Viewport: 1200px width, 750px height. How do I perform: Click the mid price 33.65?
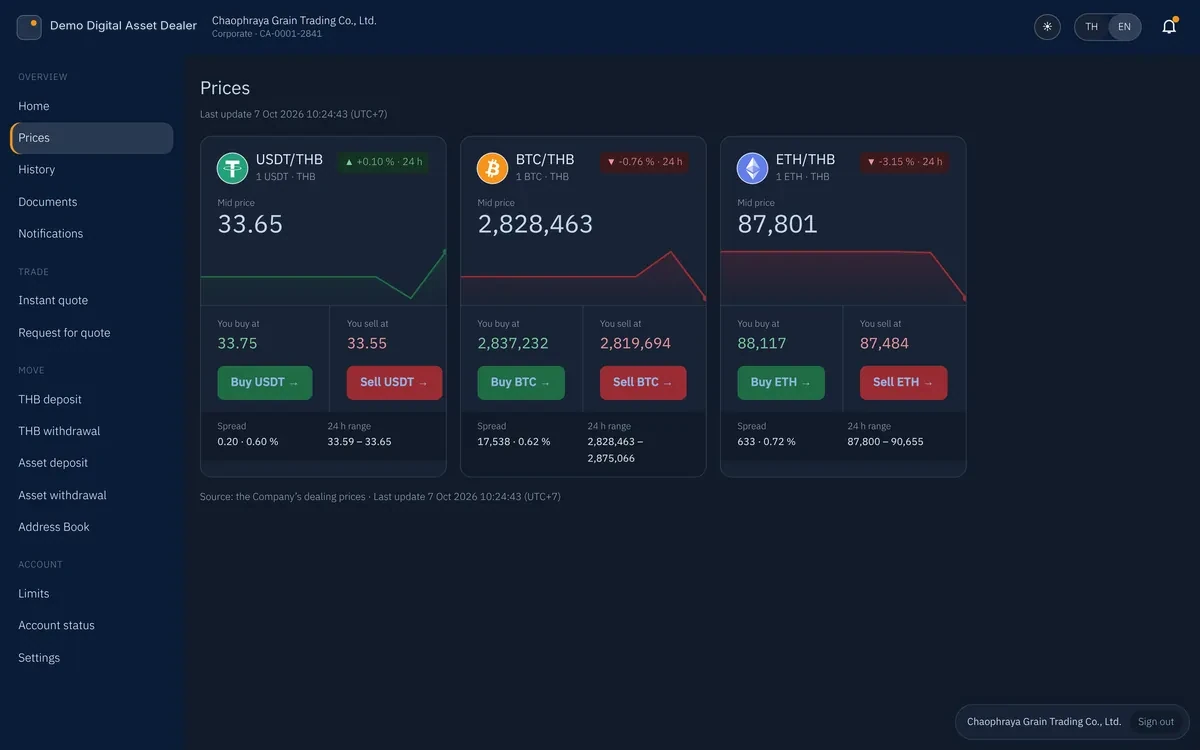click(x=250, y=225)
